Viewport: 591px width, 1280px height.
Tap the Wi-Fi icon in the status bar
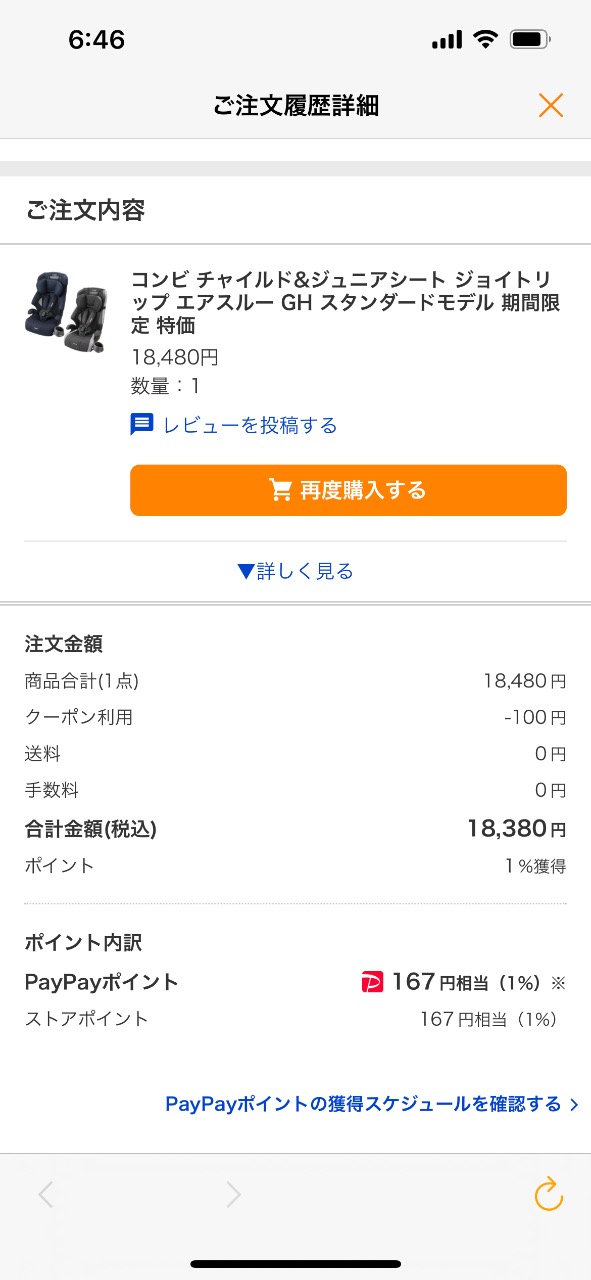(486, 40)
